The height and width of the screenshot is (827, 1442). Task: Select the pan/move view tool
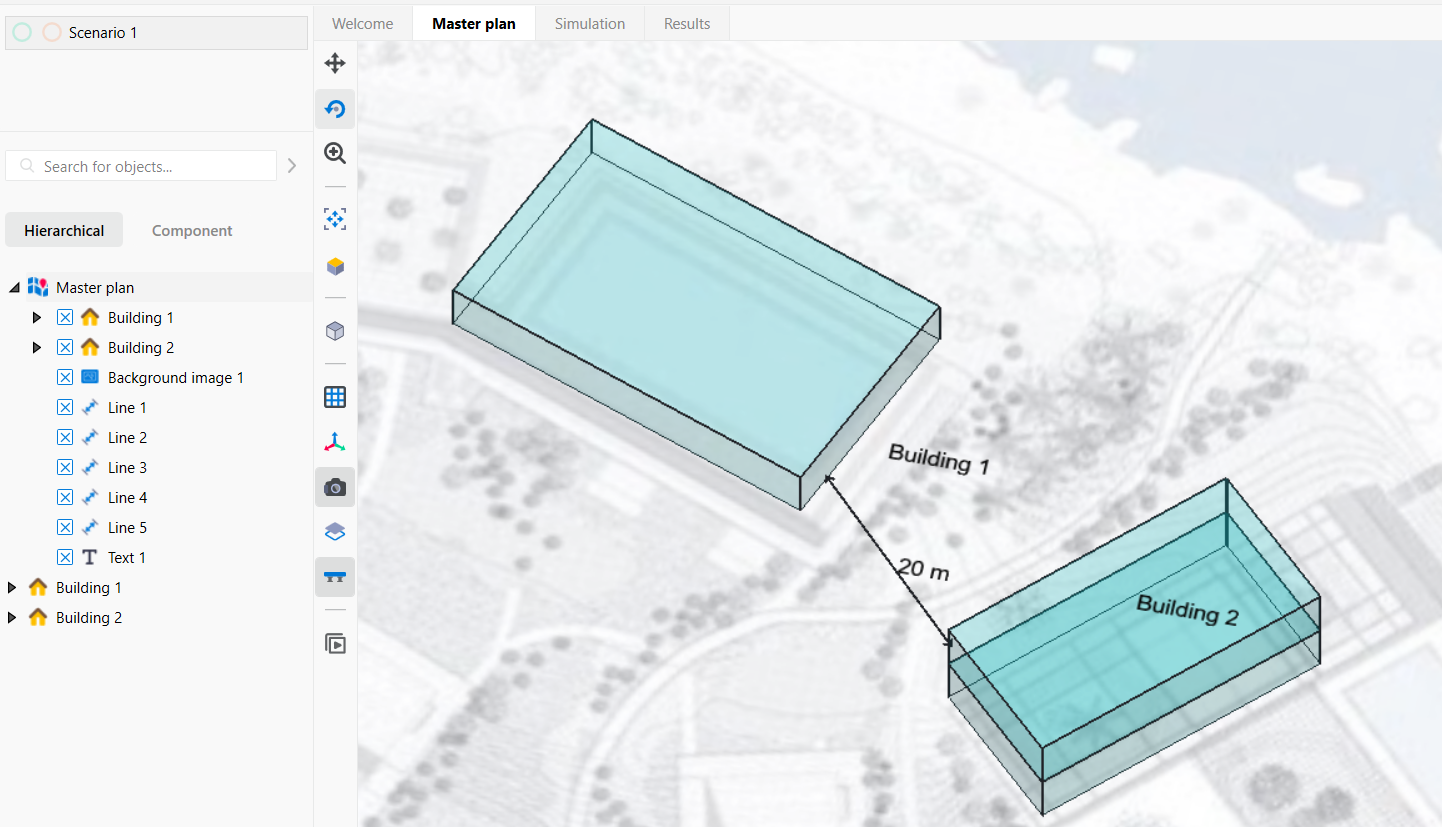point(335,64)
